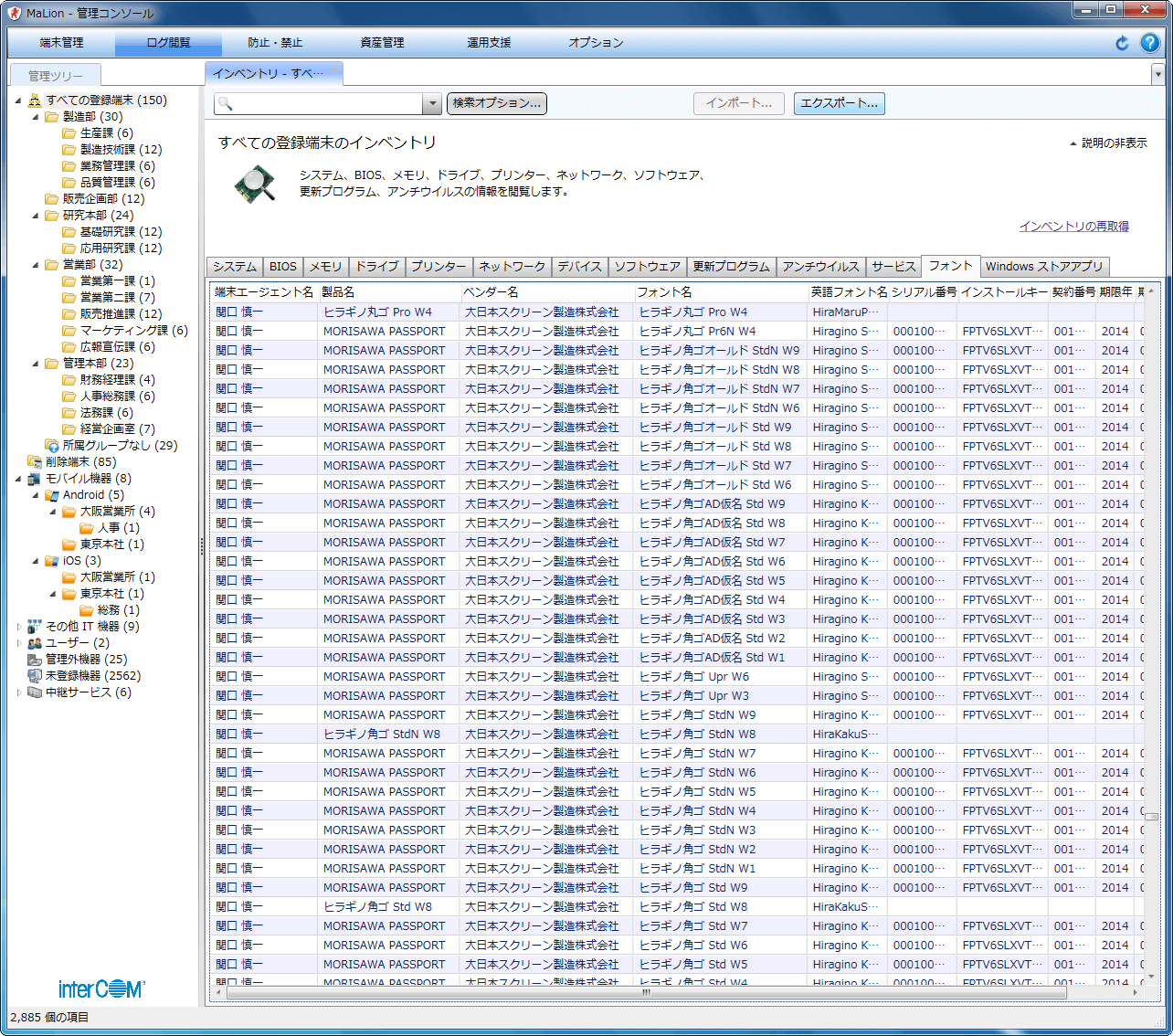Open the blue help question mark icon
Viewport: 1173px width, 1036px height.
pos(1150,43)
